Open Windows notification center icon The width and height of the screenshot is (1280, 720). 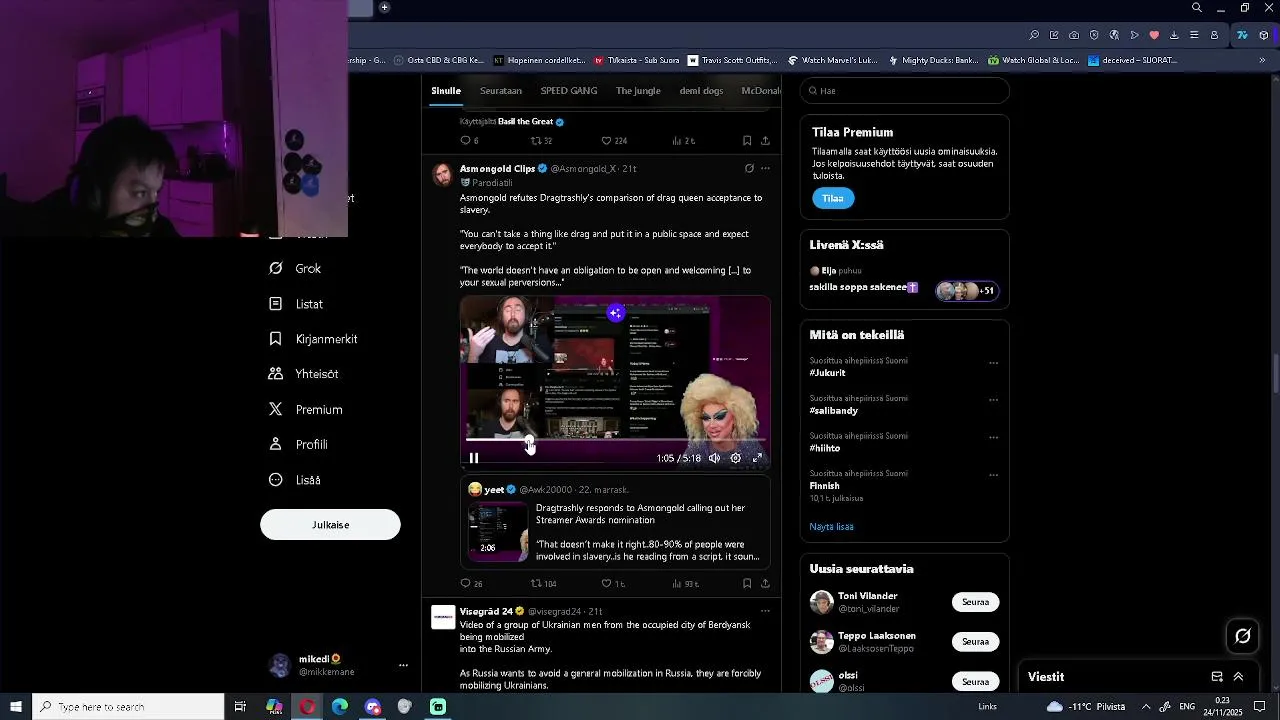point(1259,707)
